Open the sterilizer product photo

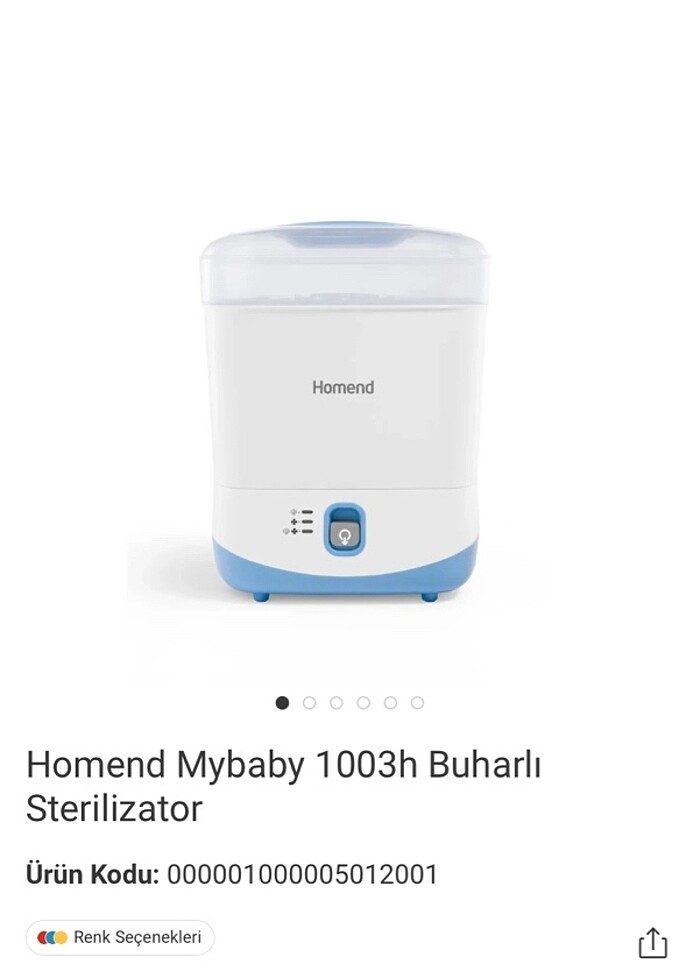tap(344, 412)
